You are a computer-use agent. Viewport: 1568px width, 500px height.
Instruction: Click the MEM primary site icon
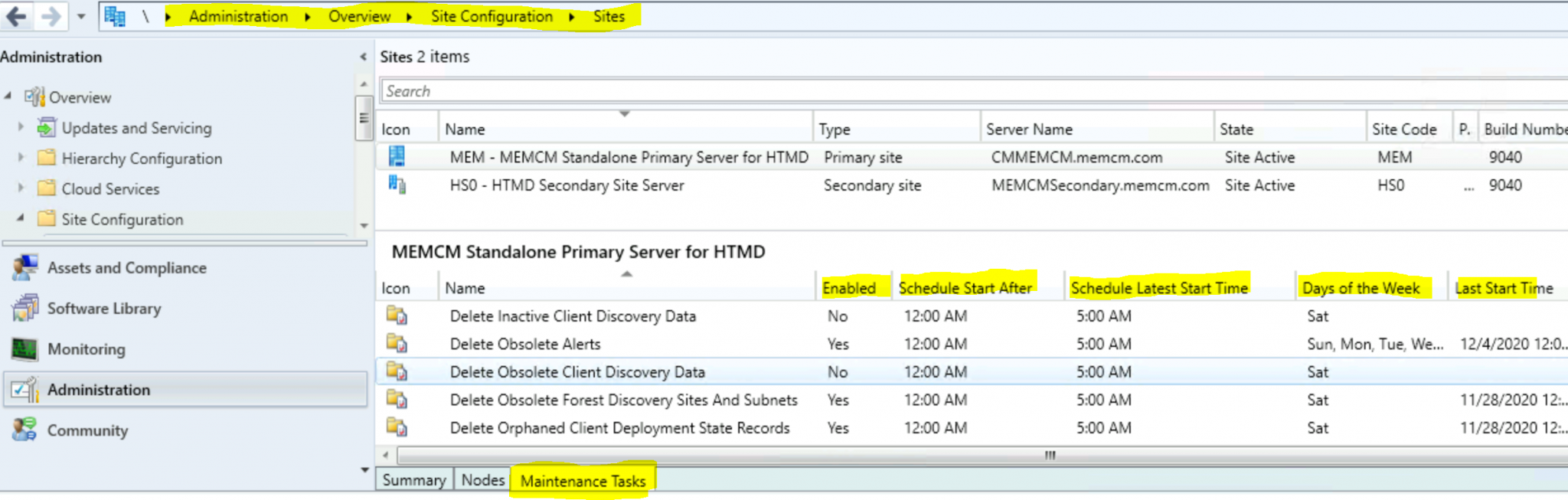397,156
